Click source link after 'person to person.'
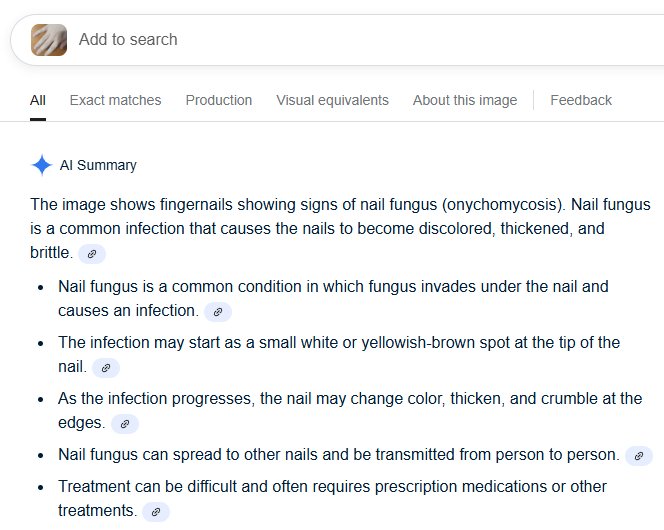The height and width of the screenshot is (530, 664). 639,456
